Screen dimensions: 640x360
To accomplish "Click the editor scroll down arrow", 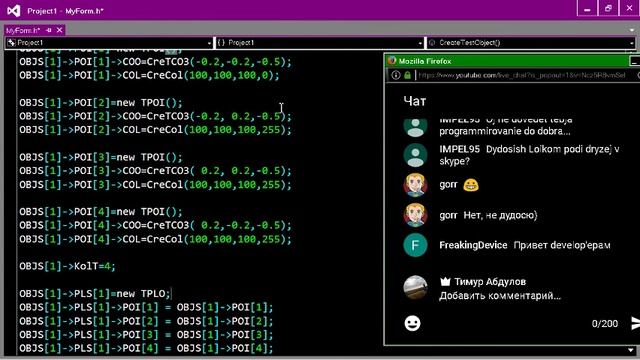I will [x=631, y=350].
